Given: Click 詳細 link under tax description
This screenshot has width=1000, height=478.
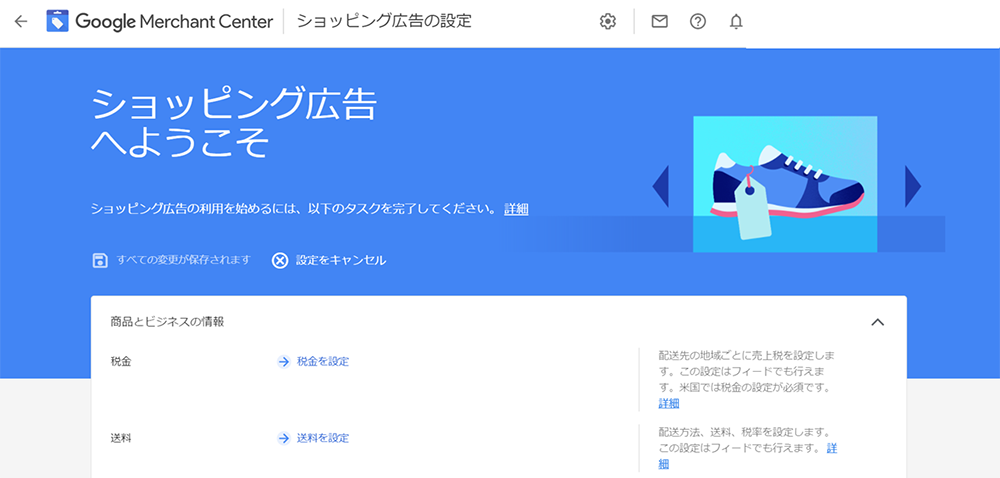Looking at the screenshot, I should click(x=669, y=403).
